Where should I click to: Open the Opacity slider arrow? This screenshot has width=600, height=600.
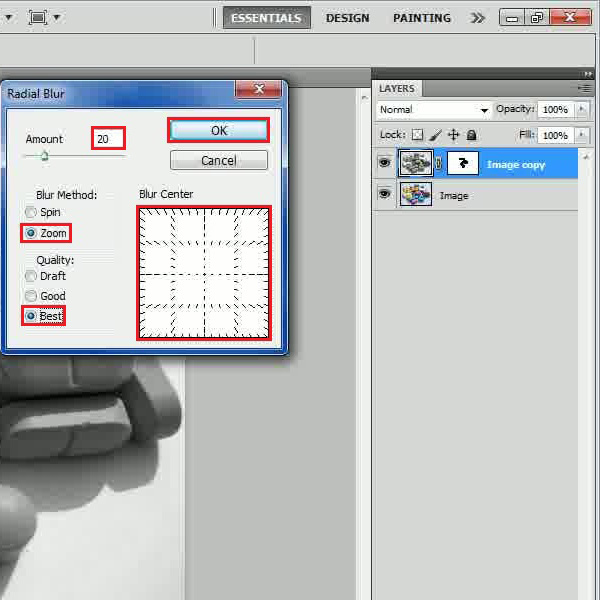tap(582, 110)
